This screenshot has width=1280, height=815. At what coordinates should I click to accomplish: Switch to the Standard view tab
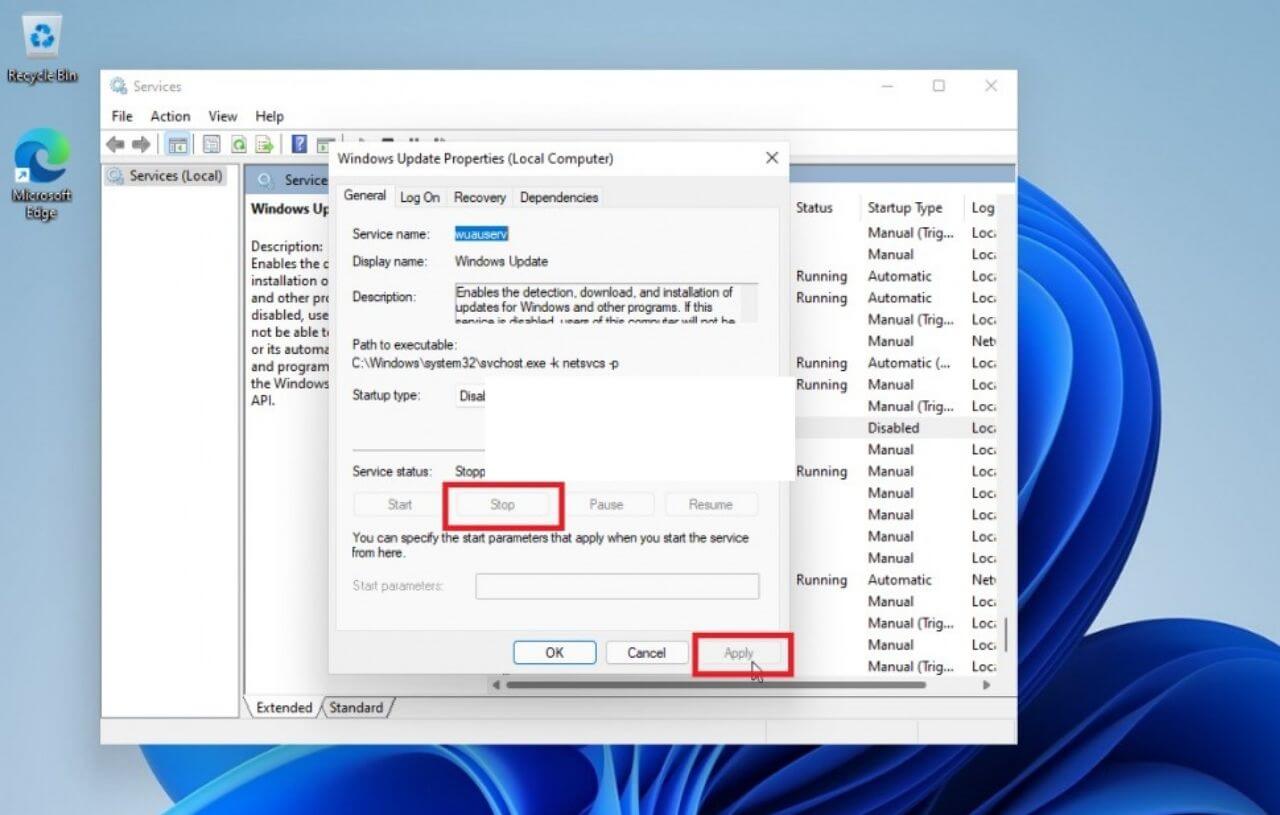point(357,707)
